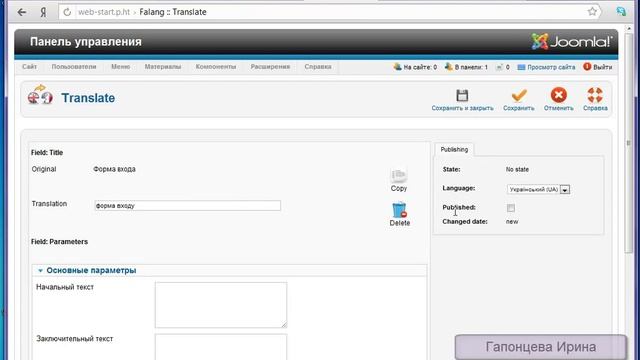Select the Publishing tab
Viewport: 640px width, 360px height.
click(x=454, y=149)
